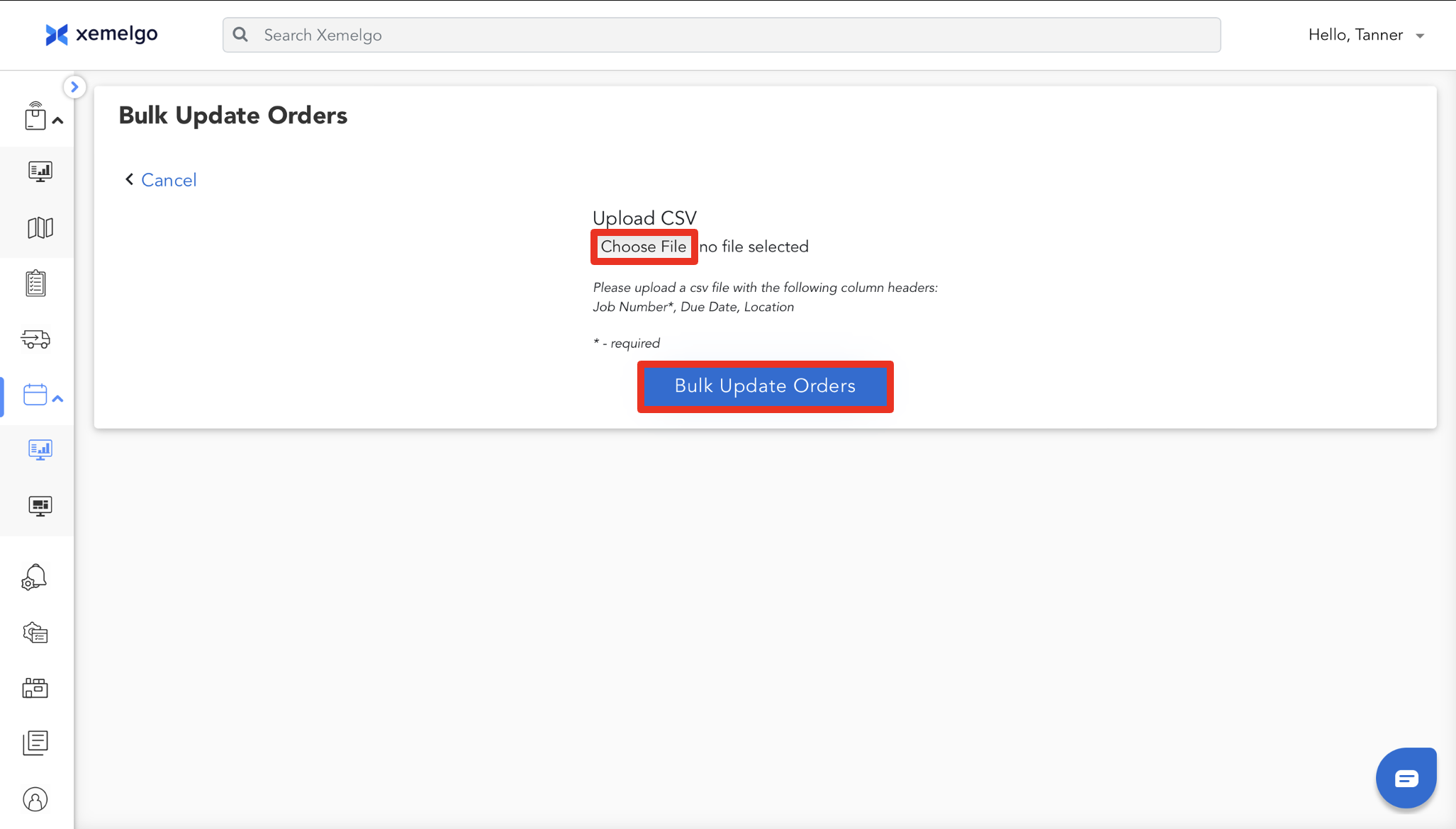1456x829 pixels.
Task: Click the Xemelgo logo
Action: click(101, 34)
